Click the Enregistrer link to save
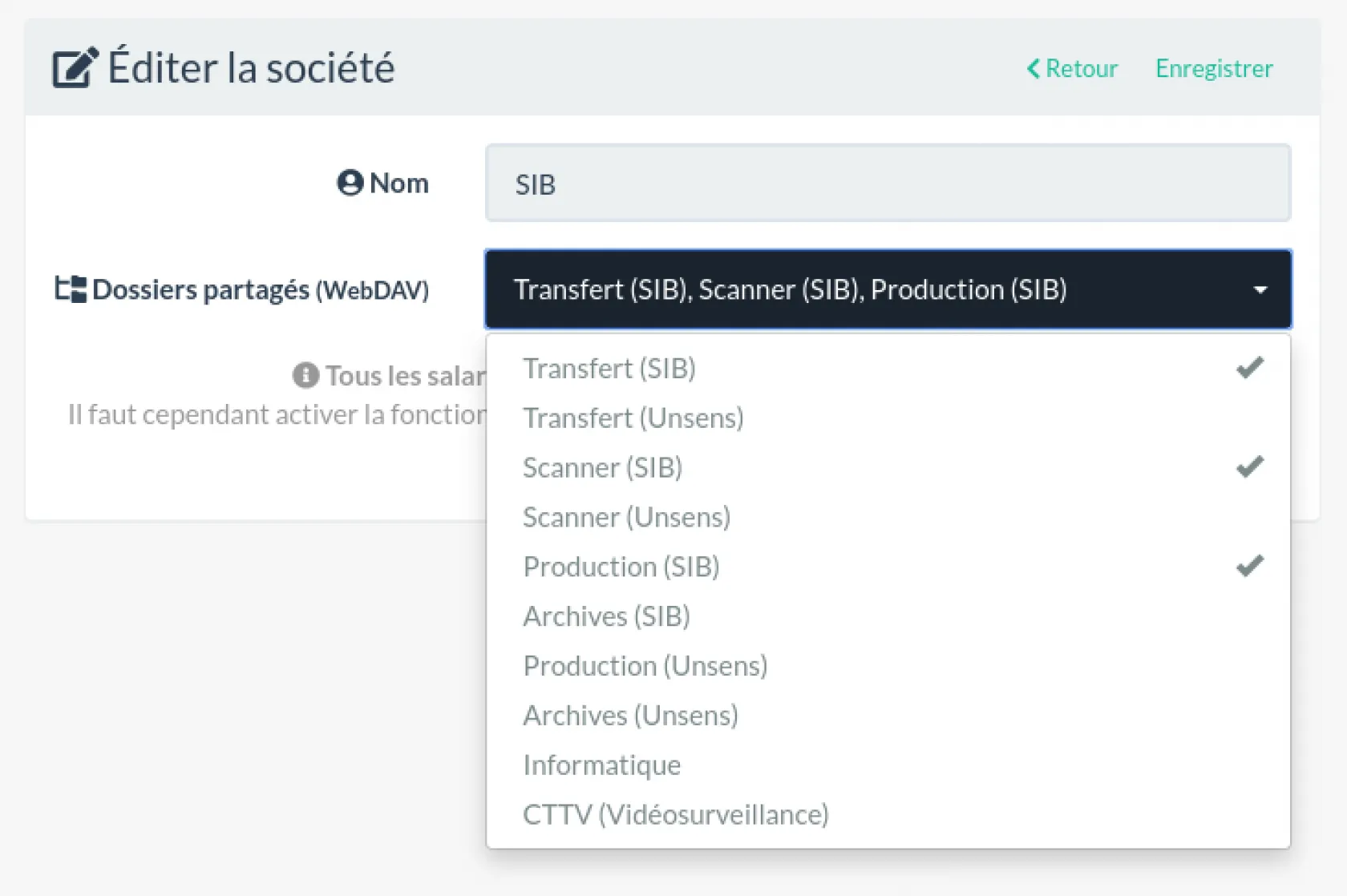This screenshot has width=1347, height=896. [x=1214, y=69]
